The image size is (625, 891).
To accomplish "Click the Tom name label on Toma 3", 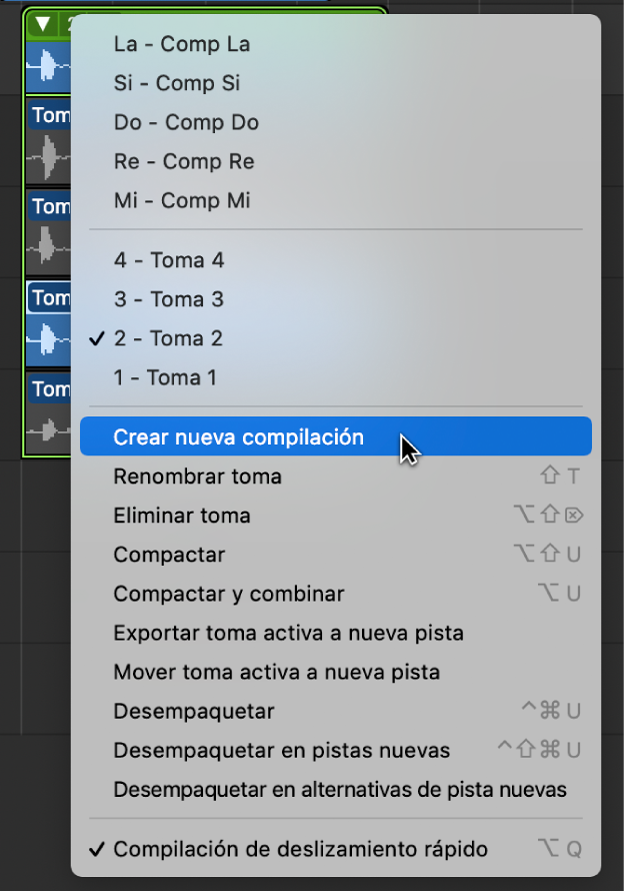I will point(49,207).
